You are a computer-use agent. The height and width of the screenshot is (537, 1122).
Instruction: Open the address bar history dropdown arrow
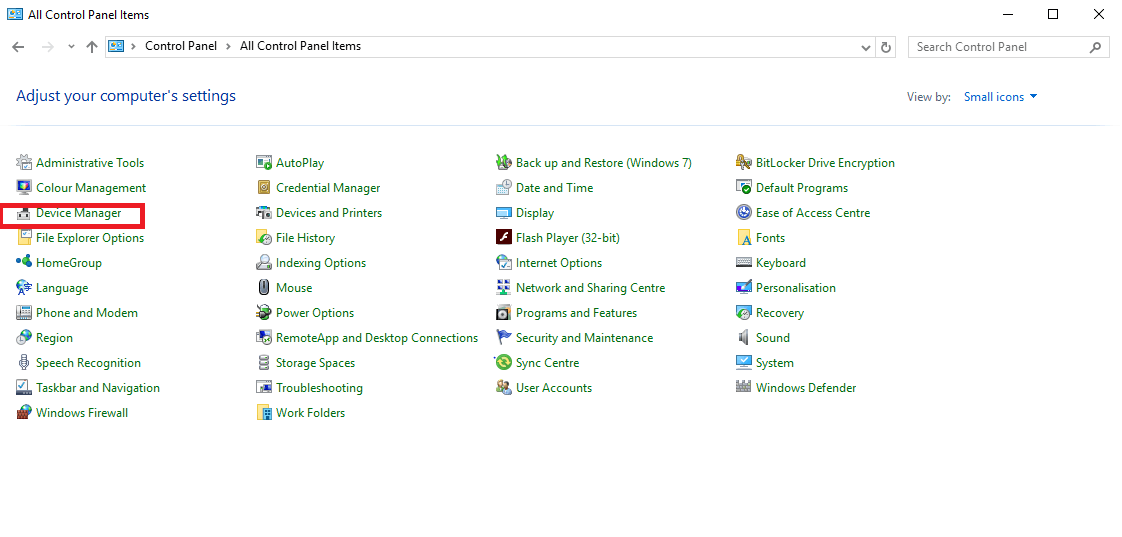tap(866, 47)
